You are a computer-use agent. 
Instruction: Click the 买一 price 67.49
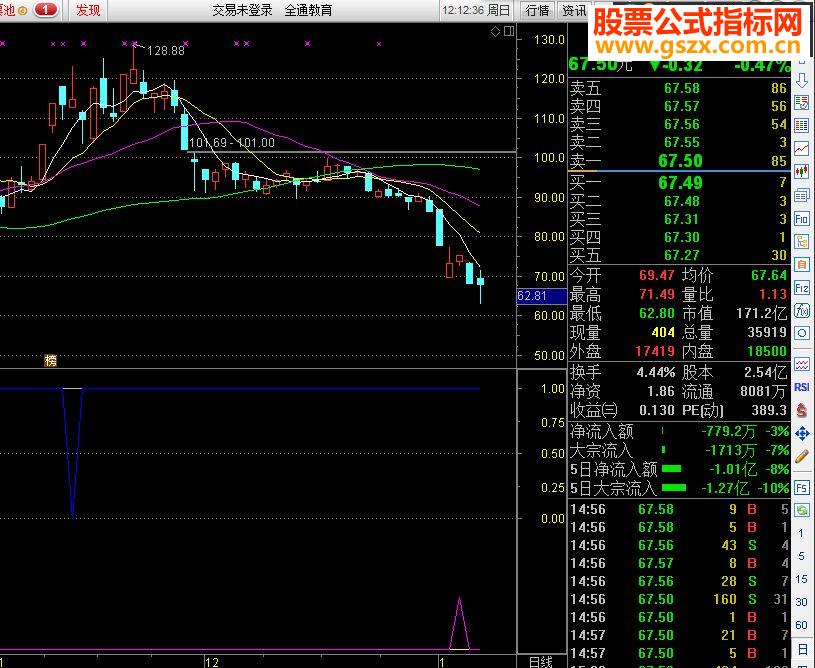point(680,182)
